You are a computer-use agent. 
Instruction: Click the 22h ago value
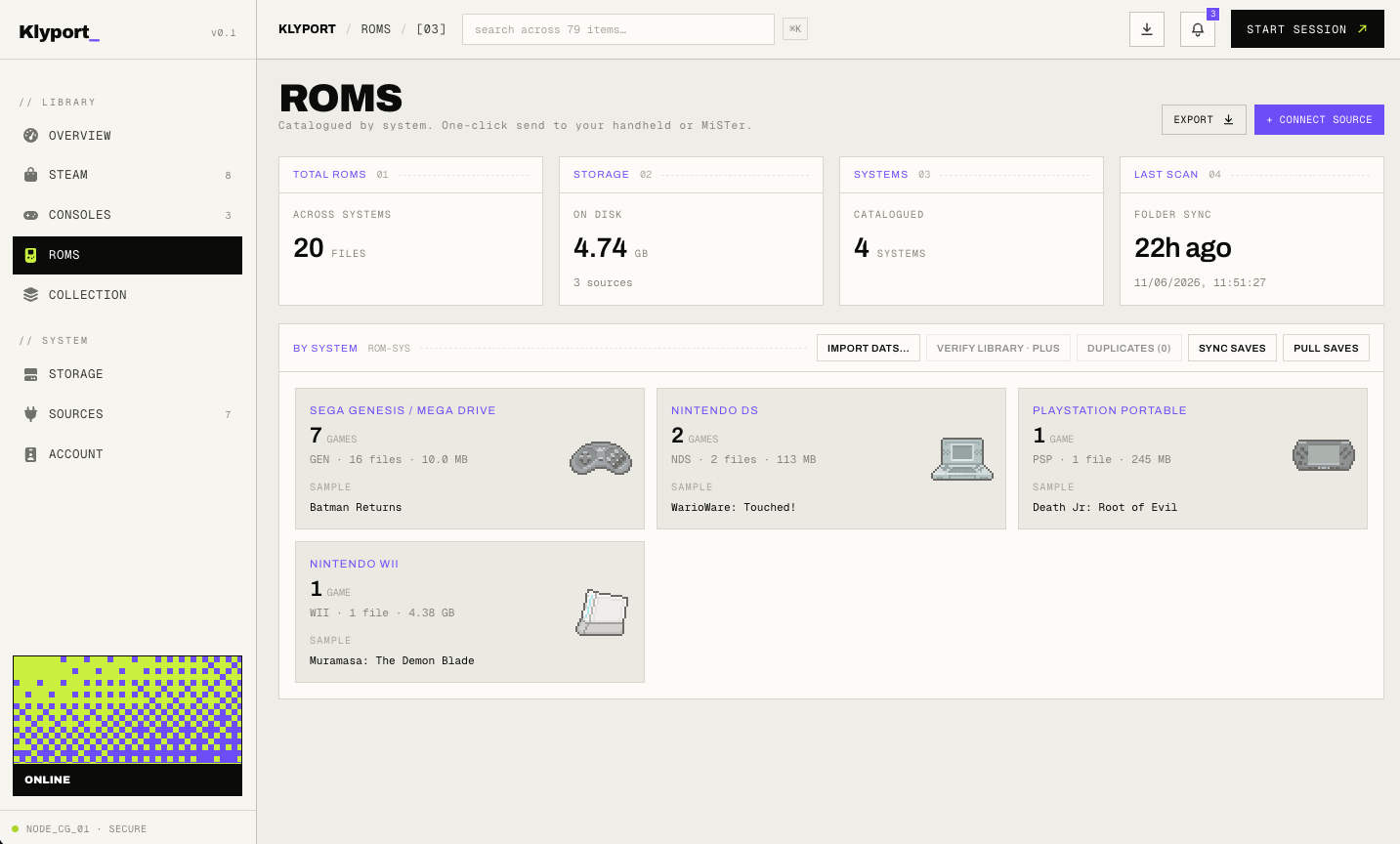(x=1183, y=248)
